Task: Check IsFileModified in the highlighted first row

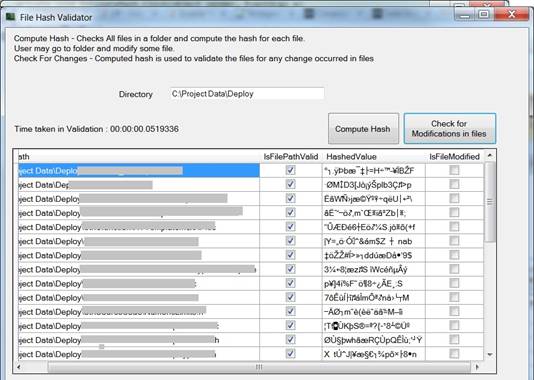Action: pos(454,170)
